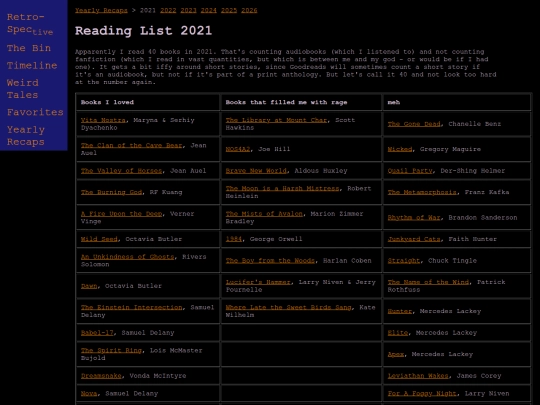The height and width of the screenshot is (405, 540).
Task: Open The Spirit Ring link
Action: (111, 350)
